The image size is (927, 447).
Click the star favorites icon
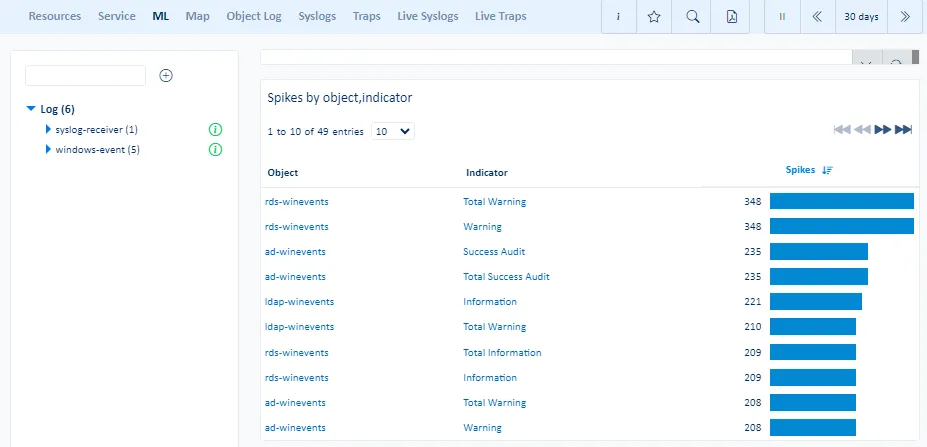[x=655, y=17]
